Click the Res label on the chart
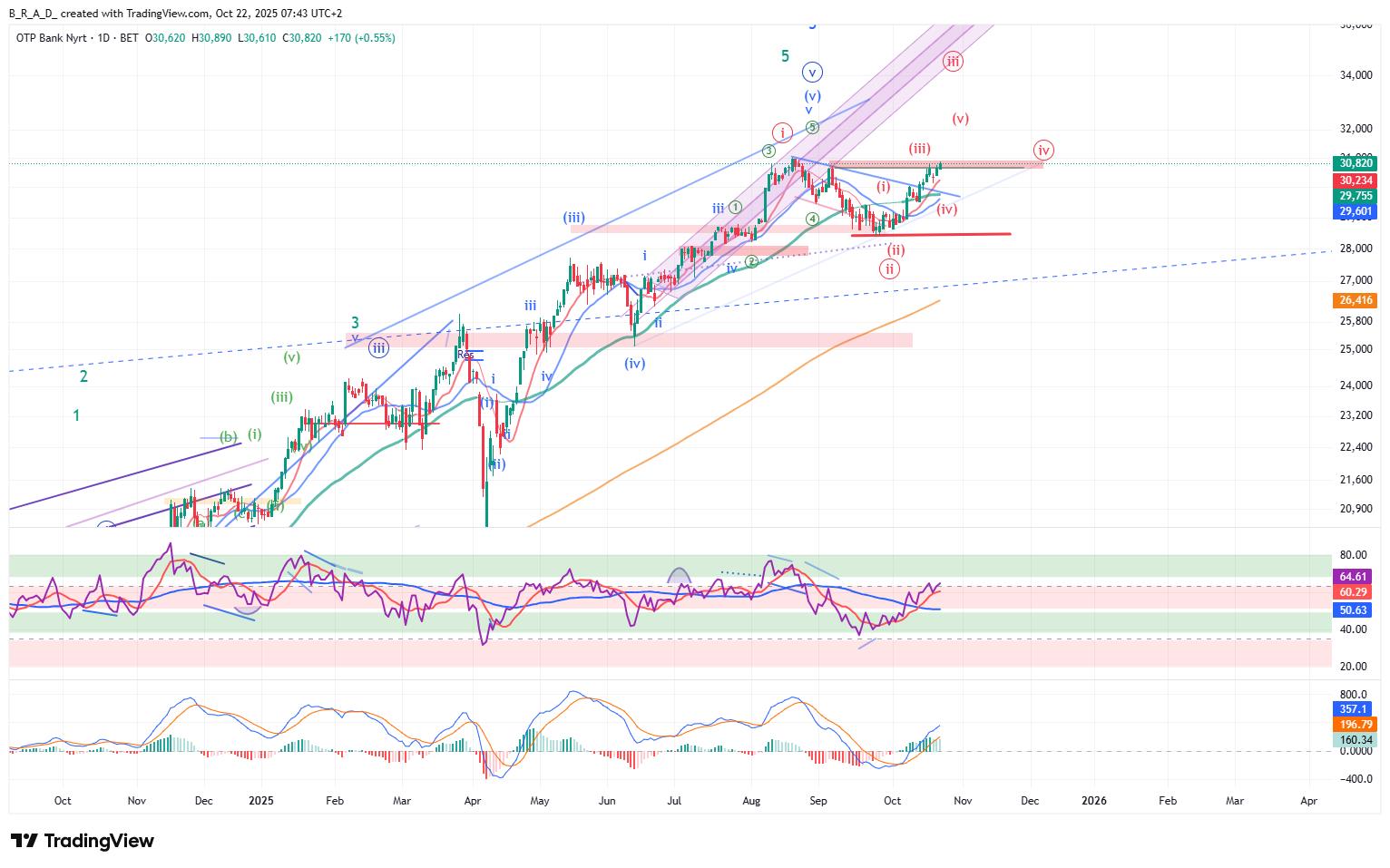The height and width of the screenshot is (868, 1390). click(465, 355)
